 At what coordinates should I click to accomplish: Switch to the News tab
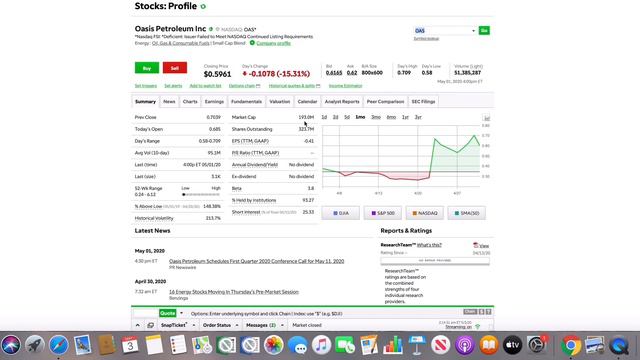point(169,102)
